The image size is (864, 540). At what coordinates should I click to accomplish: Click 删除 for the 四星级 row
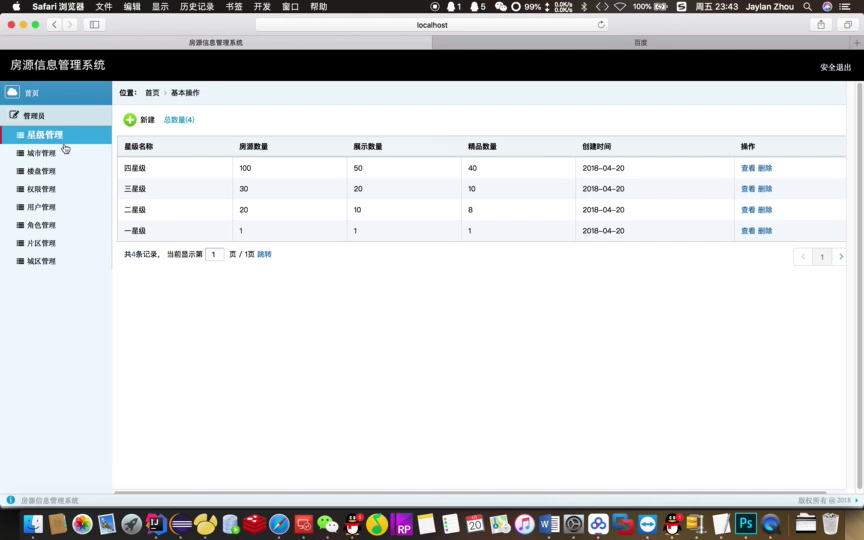(765, 168)
